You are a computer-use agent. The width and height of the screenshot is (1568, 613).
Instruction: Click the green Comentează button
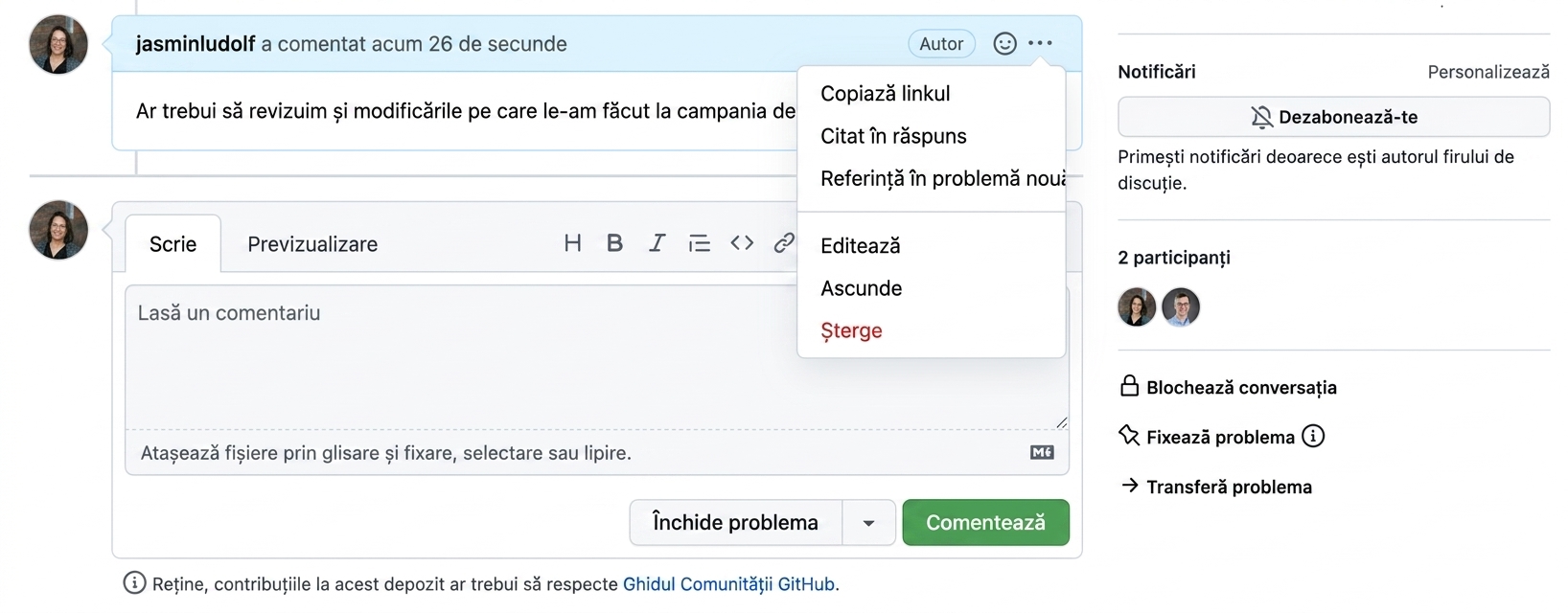[x=985, y=523]
